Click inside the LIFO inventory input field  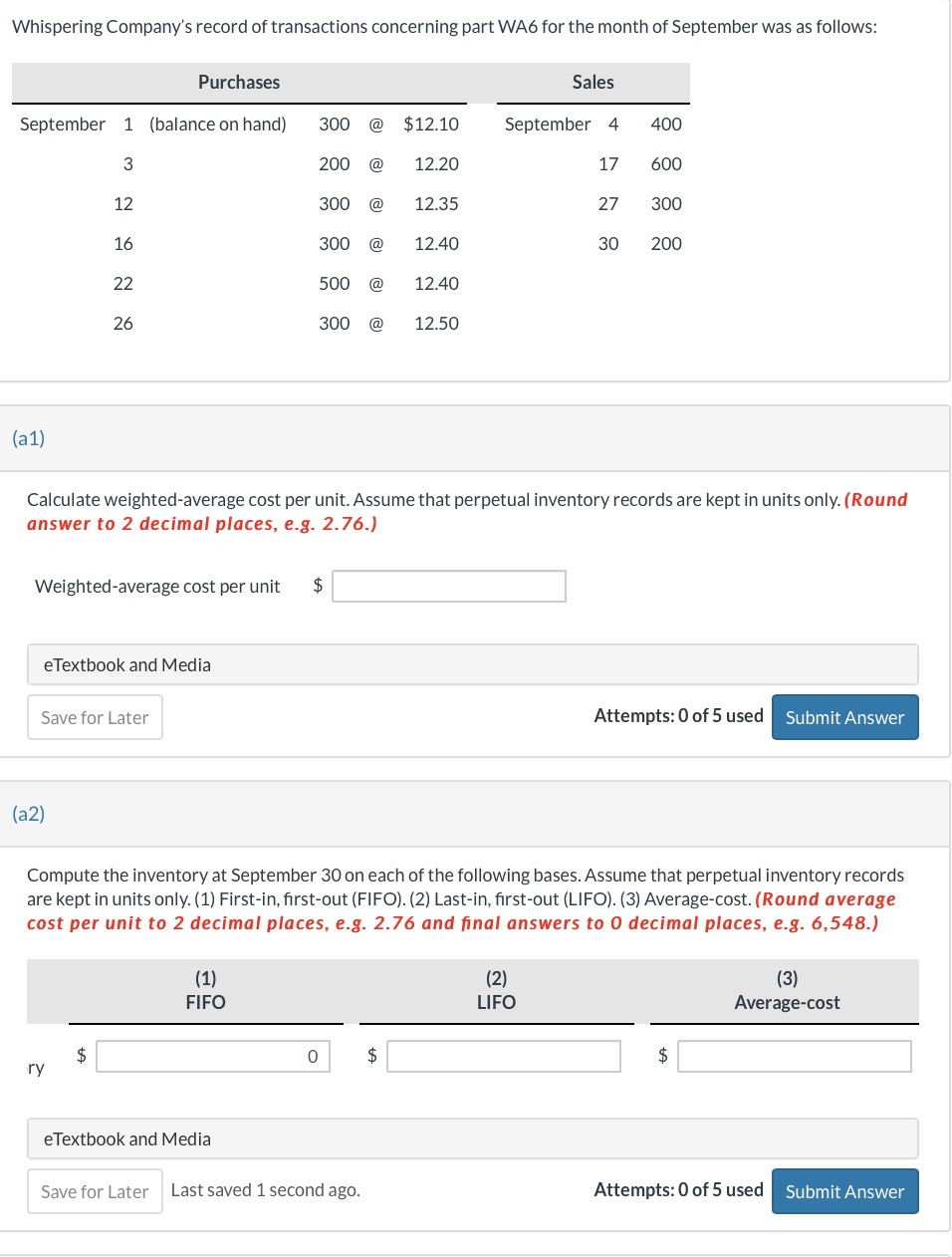[503, 1056]
